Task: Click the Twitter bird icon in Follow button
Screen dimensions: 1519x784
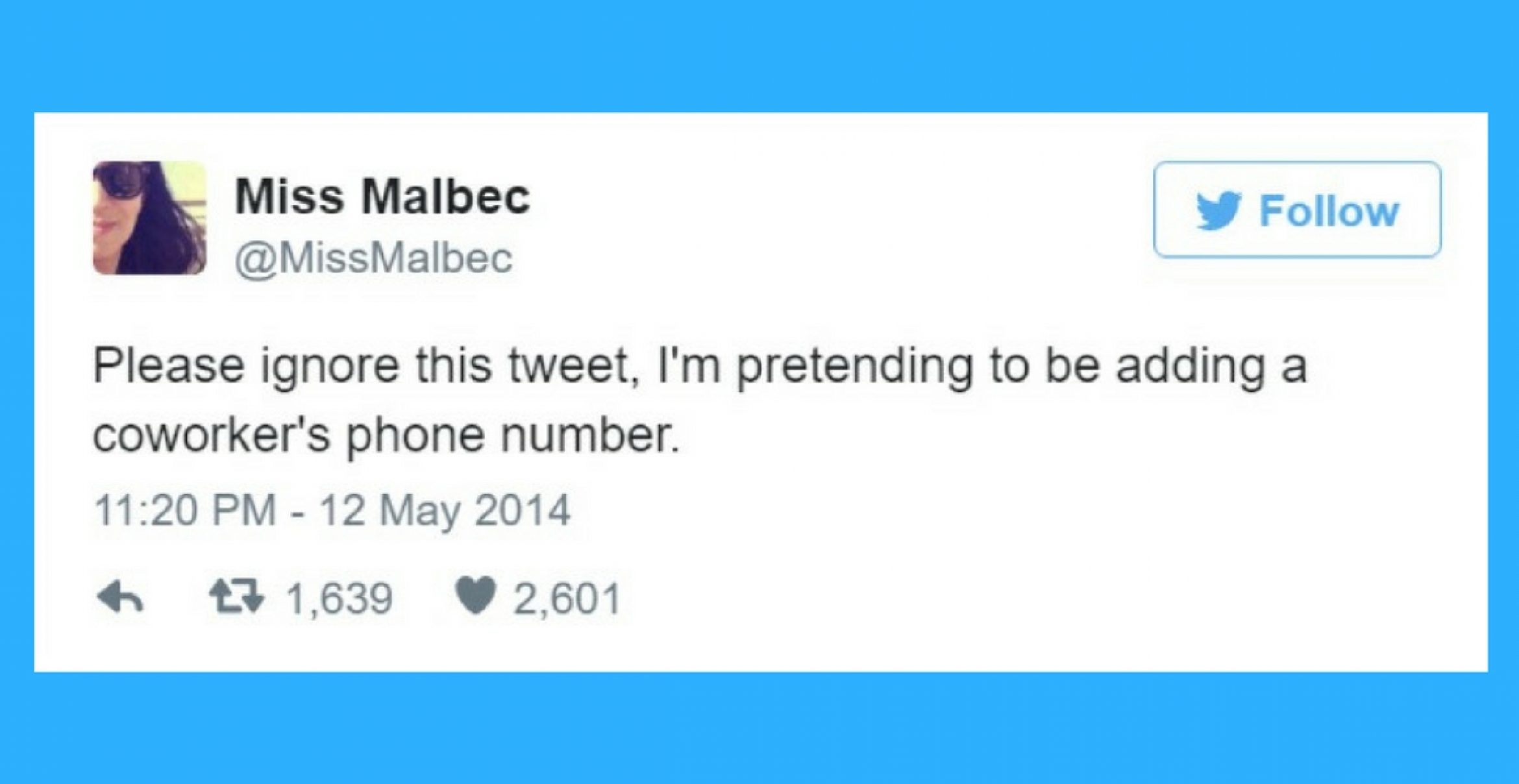Action: point(1218,211)
